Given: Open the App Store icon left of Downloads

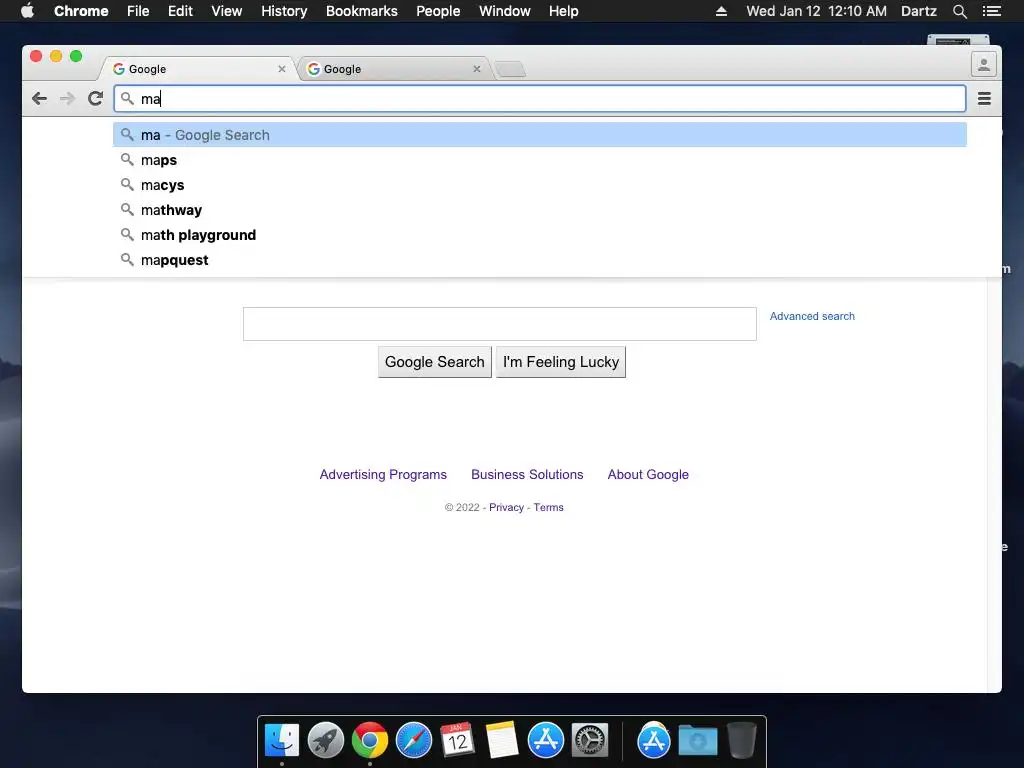Looking at the screenshot, I should (x=654, y=741).
